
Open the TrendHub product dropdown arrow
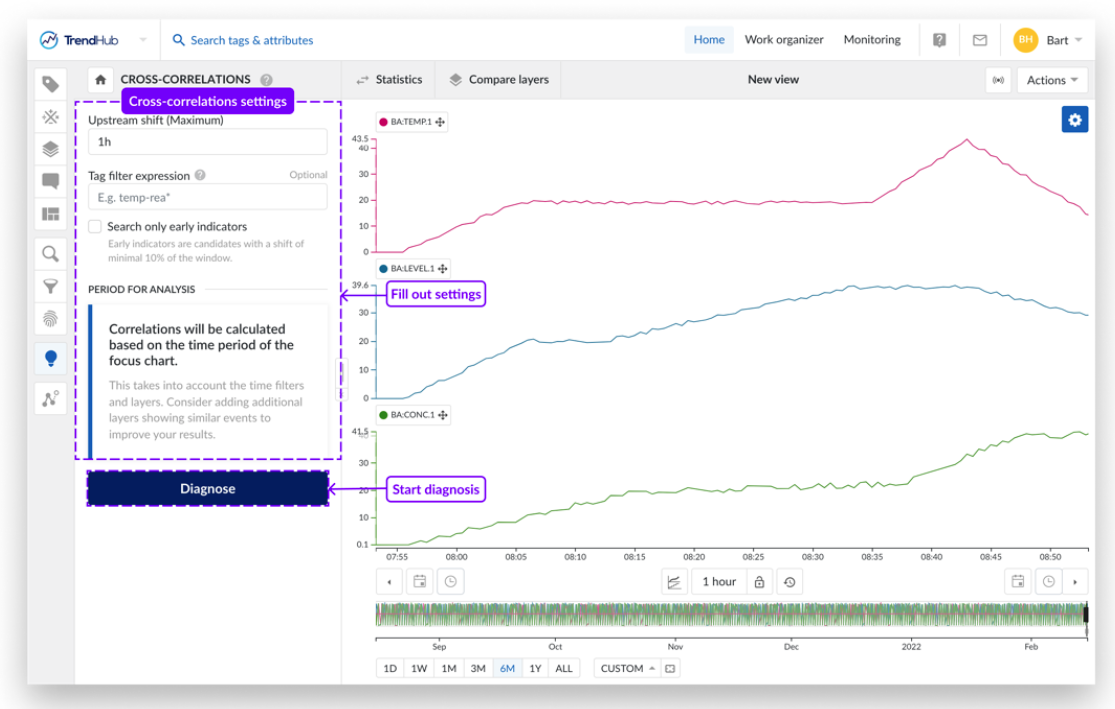(x=143, y=40)
